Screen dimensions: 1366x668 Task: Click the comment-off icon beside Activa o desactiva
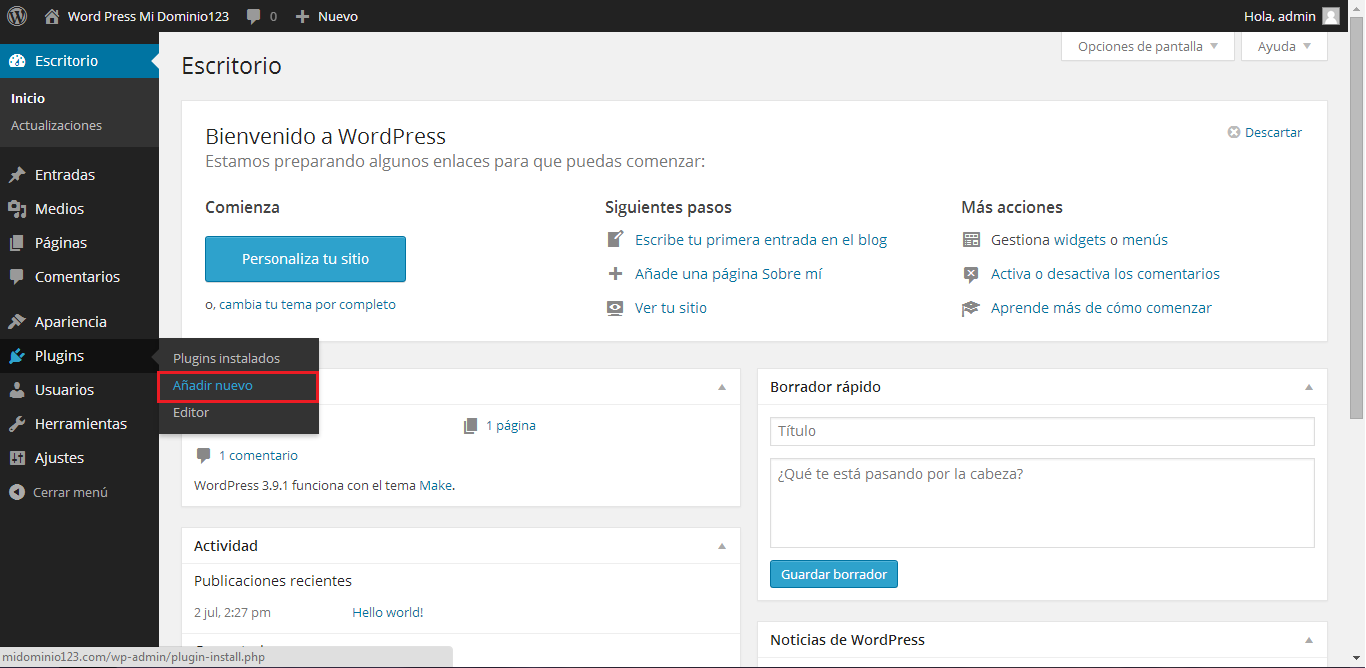(971, 274)
